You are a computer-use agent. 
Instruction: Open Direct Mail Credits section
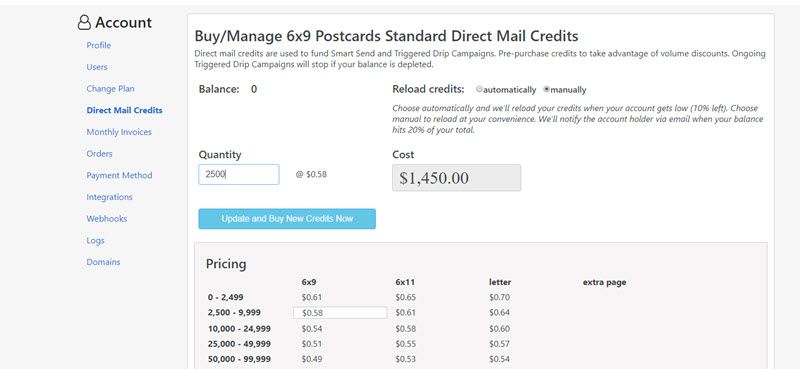(124, 110)
